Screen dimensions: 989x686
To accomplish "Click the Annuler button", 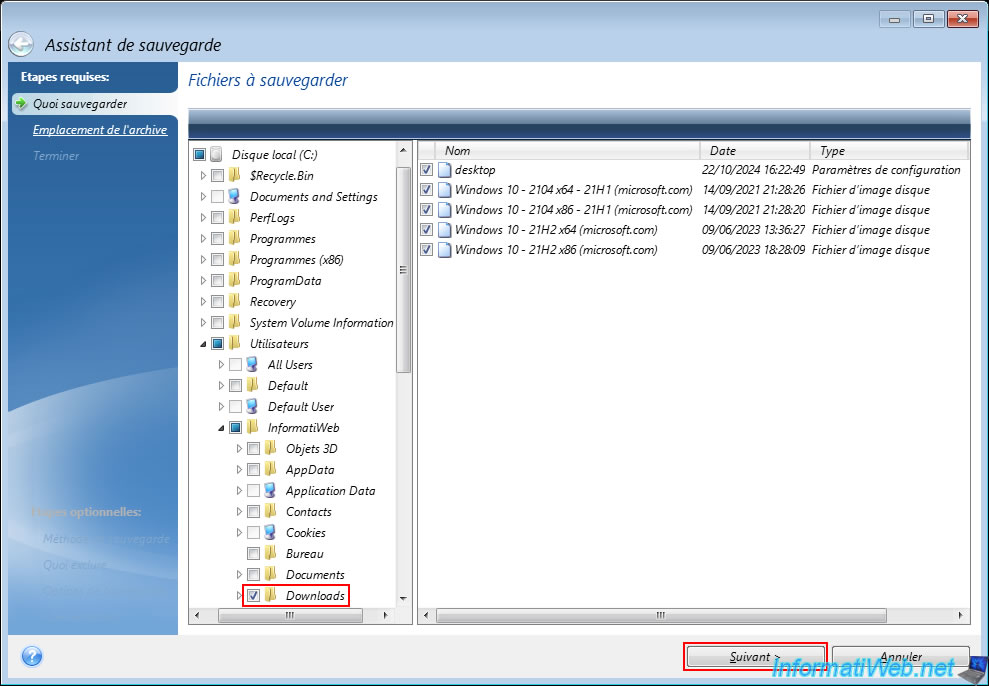I will coord(900,657).
